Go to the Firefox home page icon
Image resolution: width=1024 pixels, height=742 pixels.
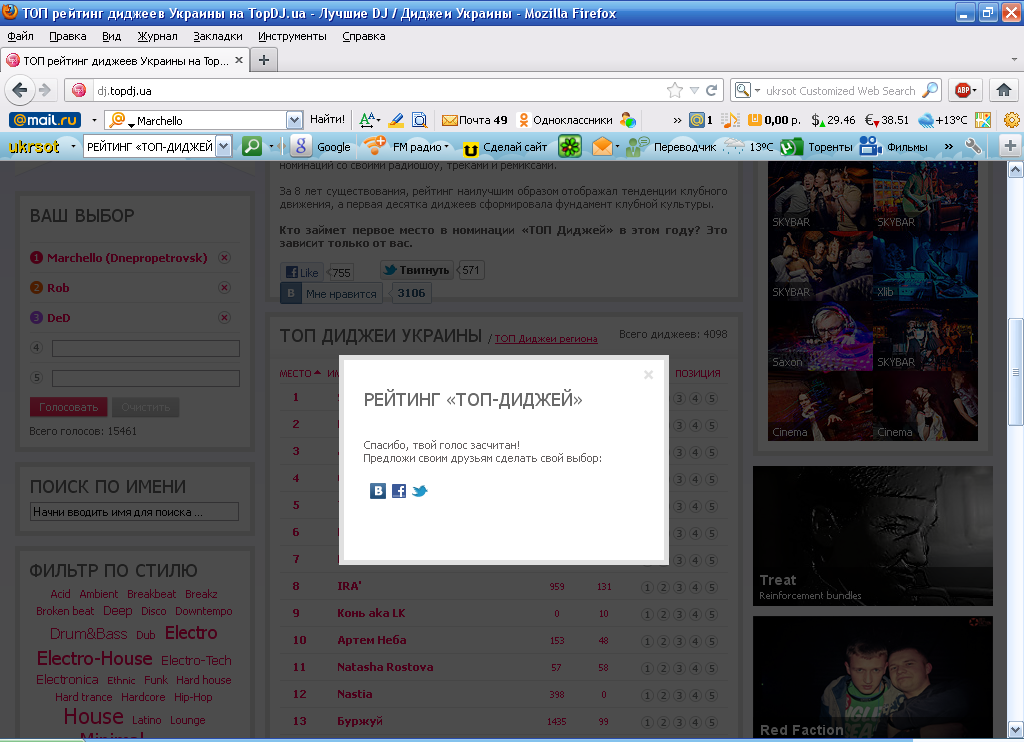click(1004, 90)
